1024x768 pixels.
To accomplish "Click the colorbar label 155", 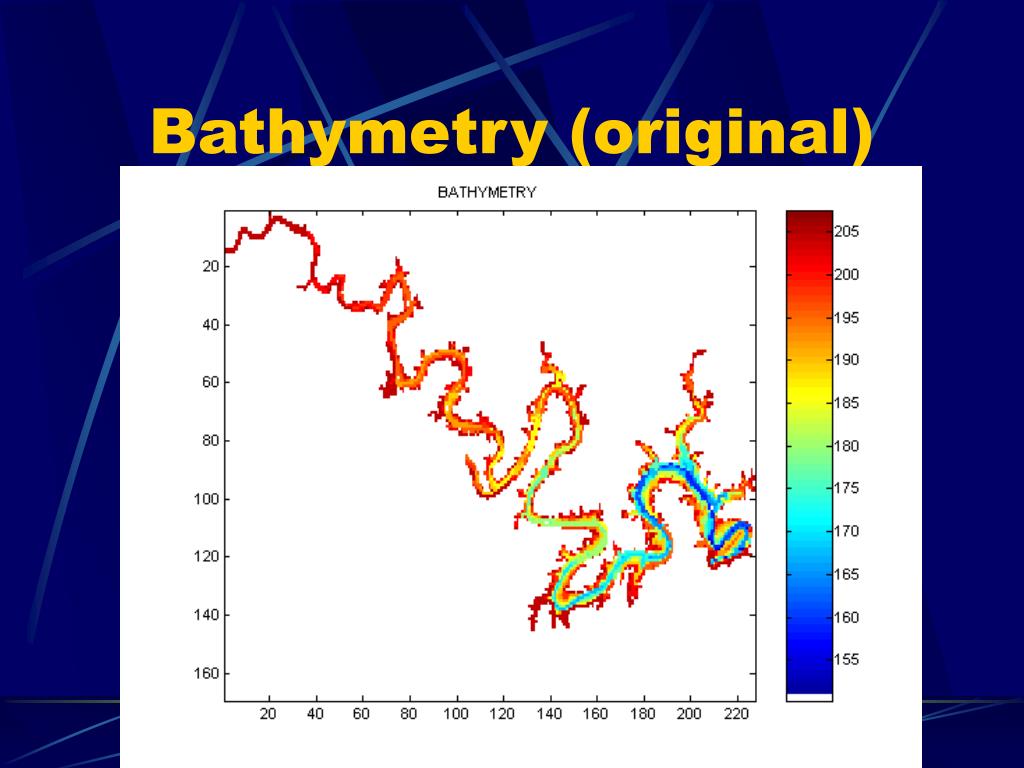I will point(847,660).
